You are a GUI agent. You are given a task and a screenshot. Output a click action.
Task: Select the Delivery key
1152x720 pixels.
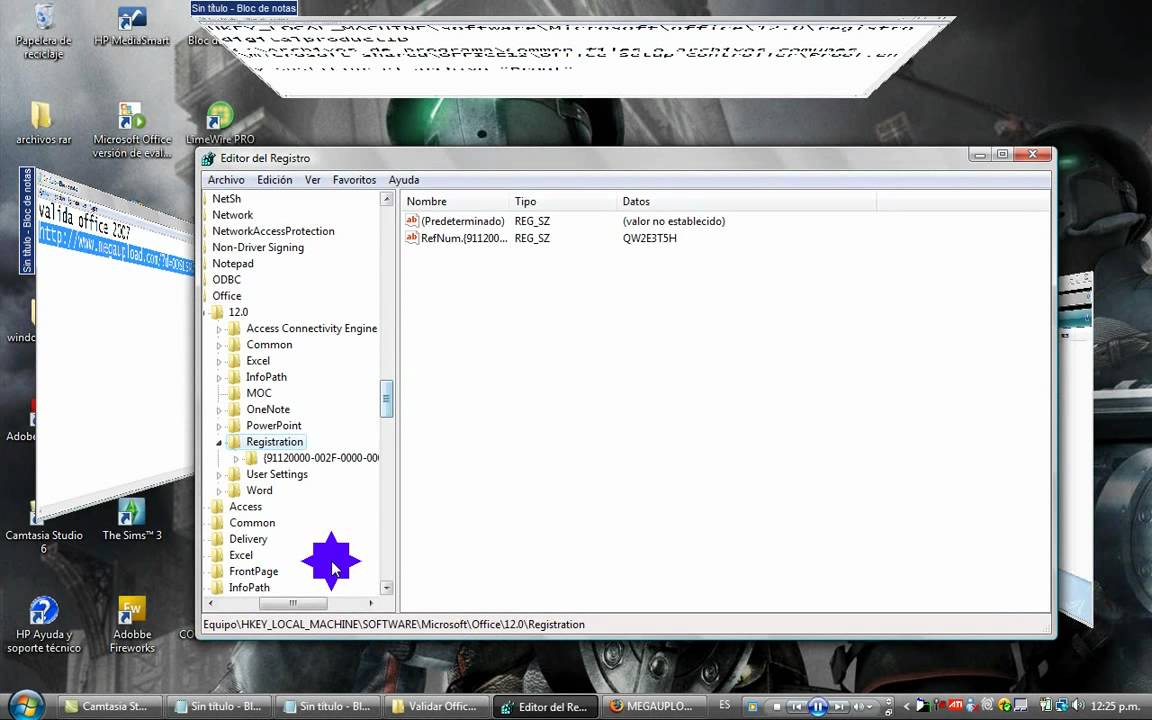(248, 539)
